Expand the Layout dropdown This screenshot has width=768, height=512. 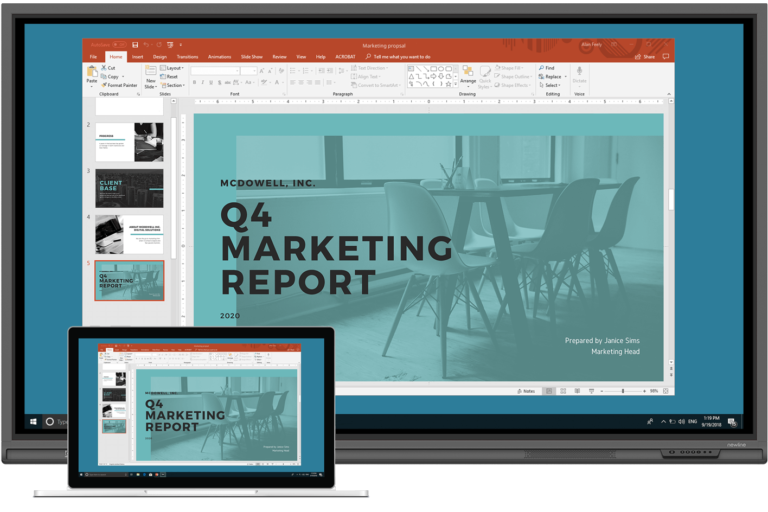[174, 68]
